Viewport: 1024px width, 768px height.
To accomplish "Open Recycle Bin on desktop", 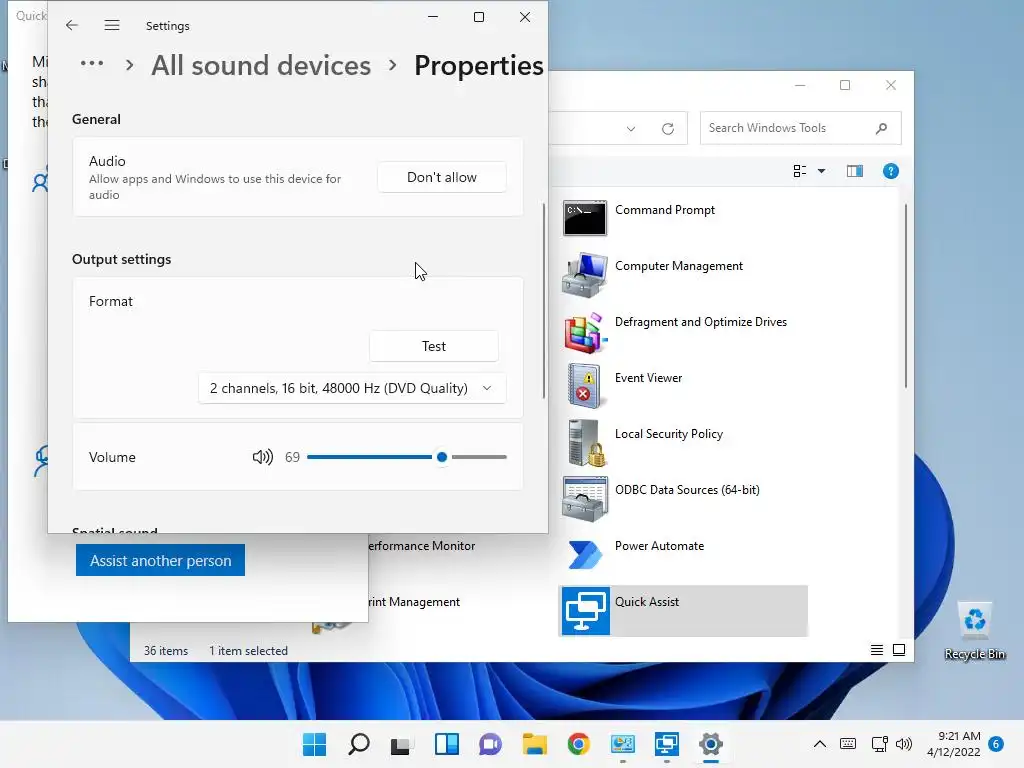I will [x=975, y=632].
